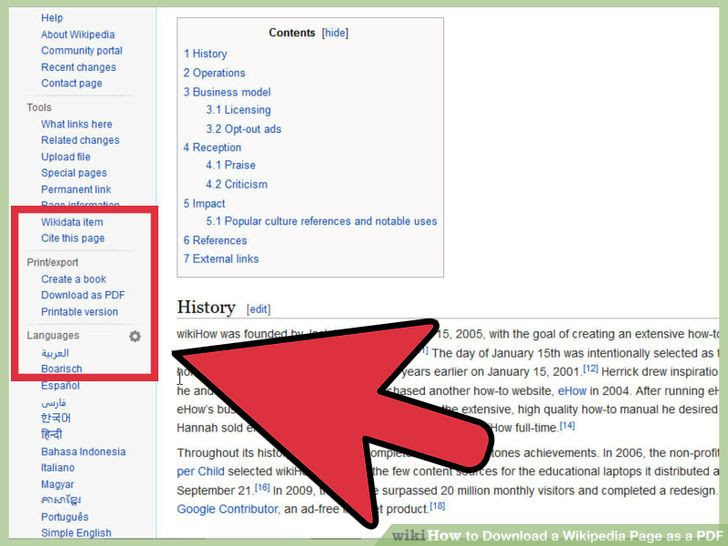Switch to Español version

60,386
